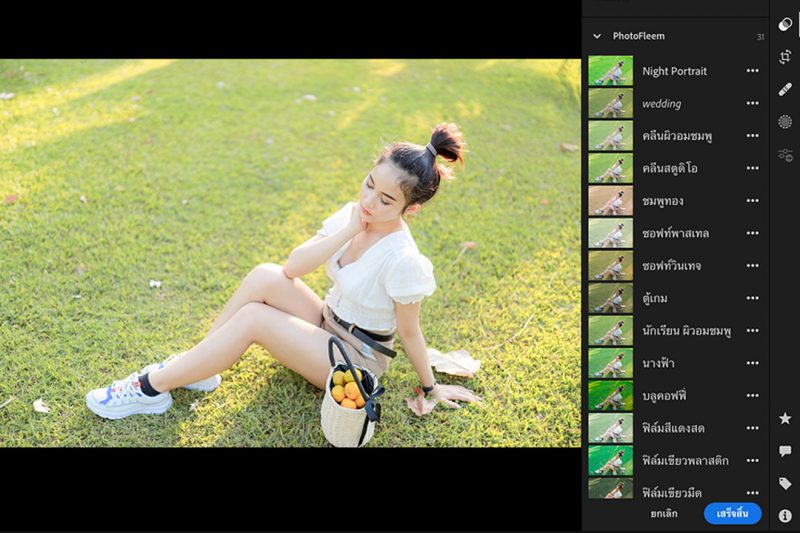This screenshot has width=800, height=533.
Task: Open three-dot menu for นักเรียน ผิวอมชมพู preset
Action: [753, 331]
